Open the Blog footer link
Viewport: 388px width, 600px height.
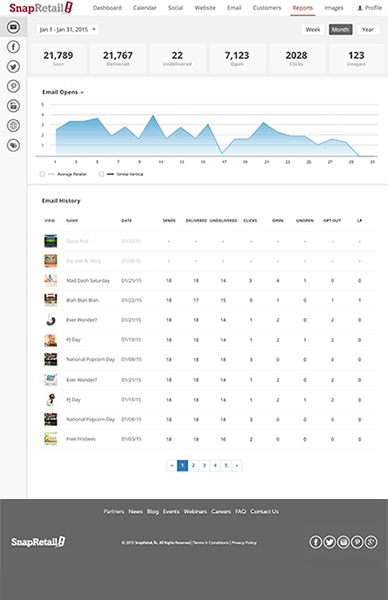point(153,512)
